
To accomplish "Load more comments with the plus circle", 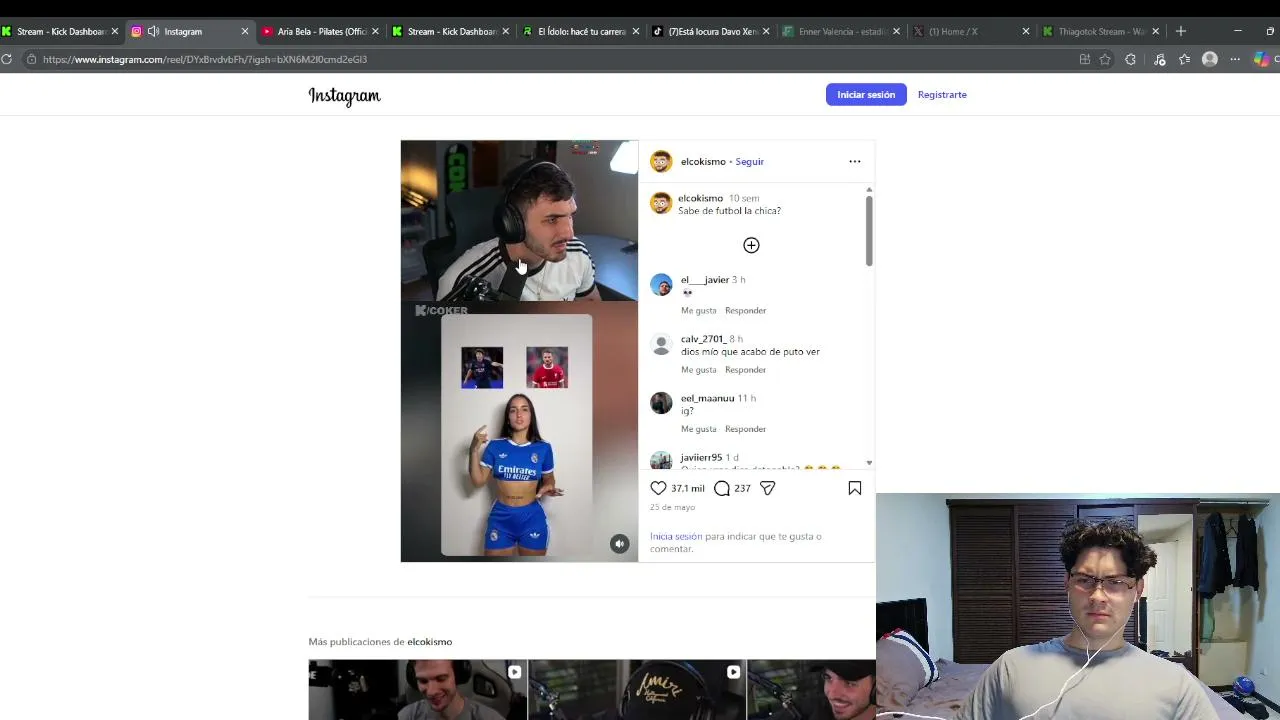I will tap(751, 245).
